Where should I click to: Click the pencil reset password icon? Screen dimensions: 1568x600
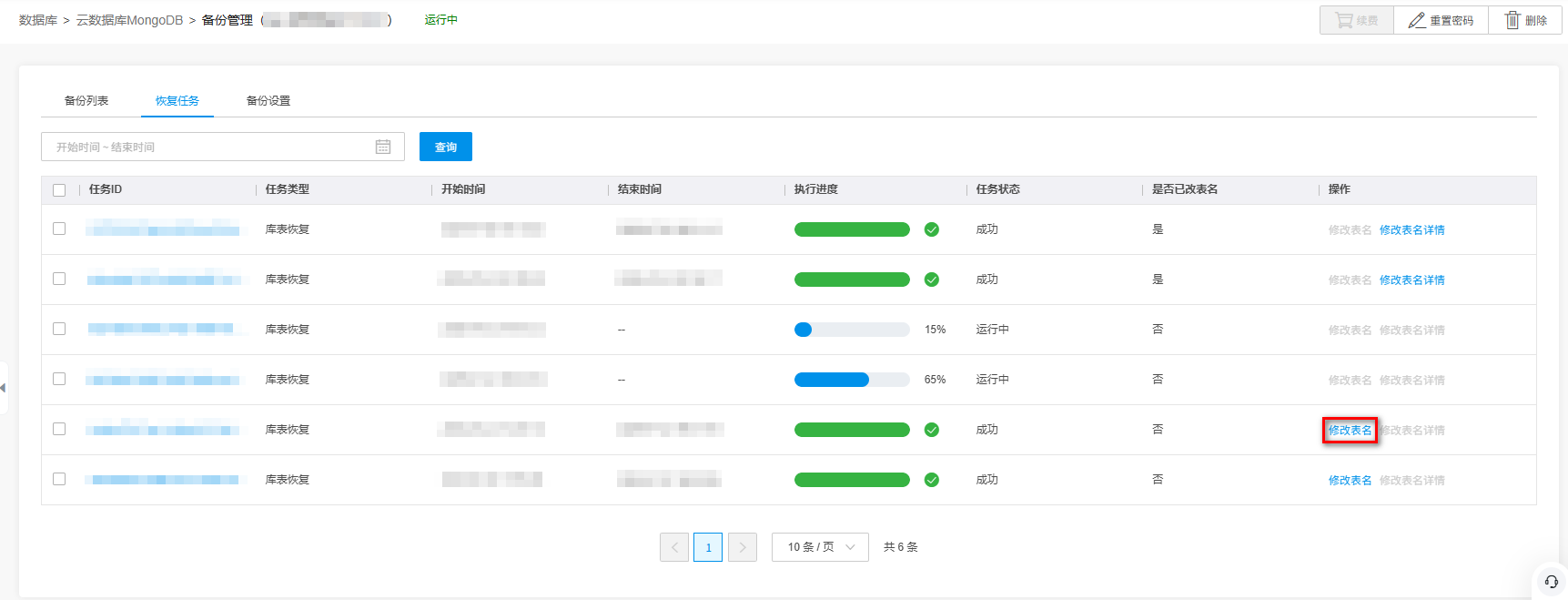1417,20
